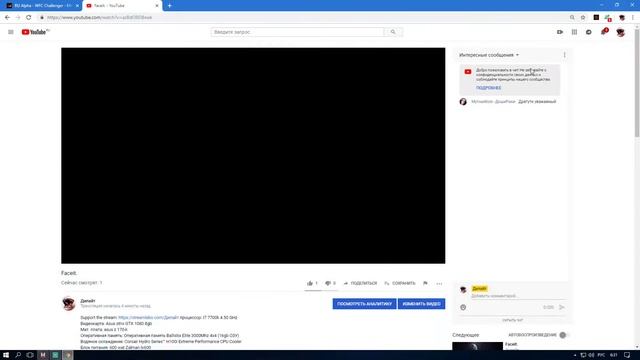Click the Save button under video
The height and width of the screenshot is (360, 640).
coord(400,283)
